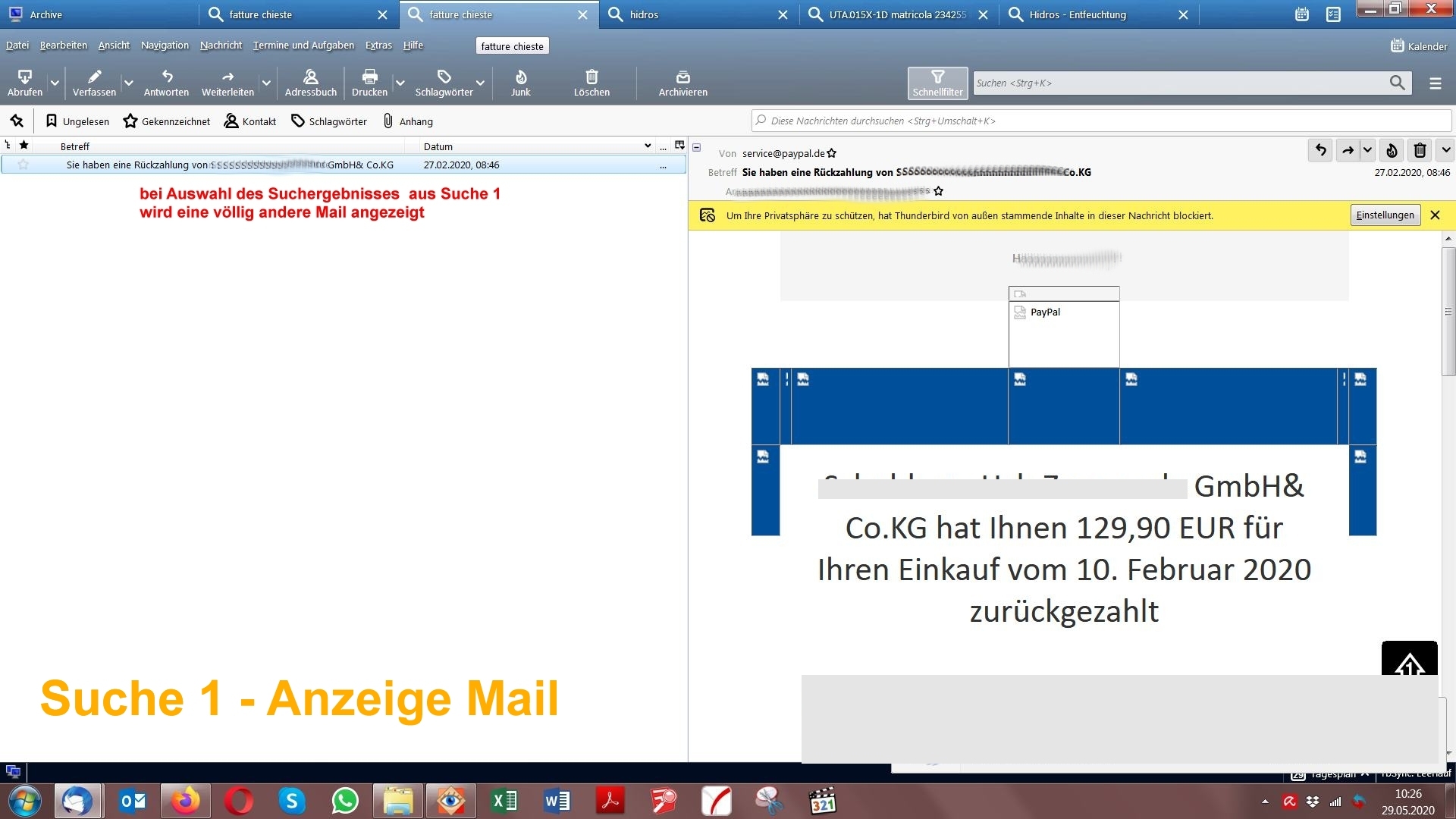Click the Abrufen get messages icon

pos(24,77)
